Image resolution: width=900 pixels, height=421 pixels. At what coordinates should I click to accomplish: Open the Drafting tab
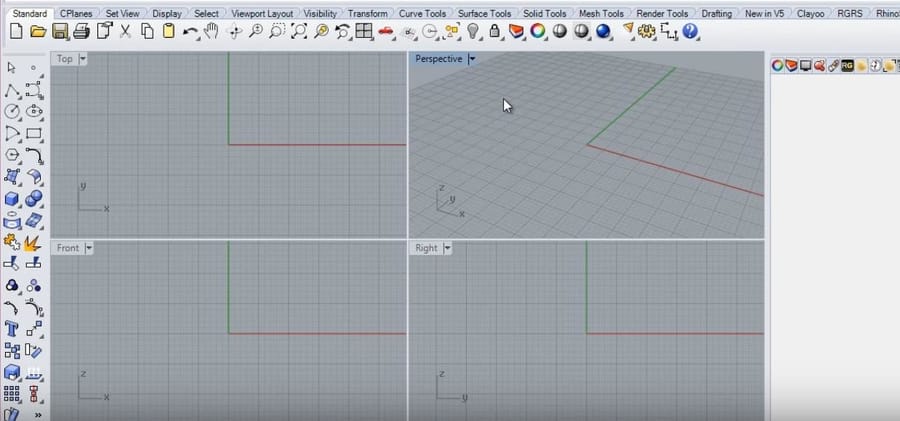tap(717, 13)
